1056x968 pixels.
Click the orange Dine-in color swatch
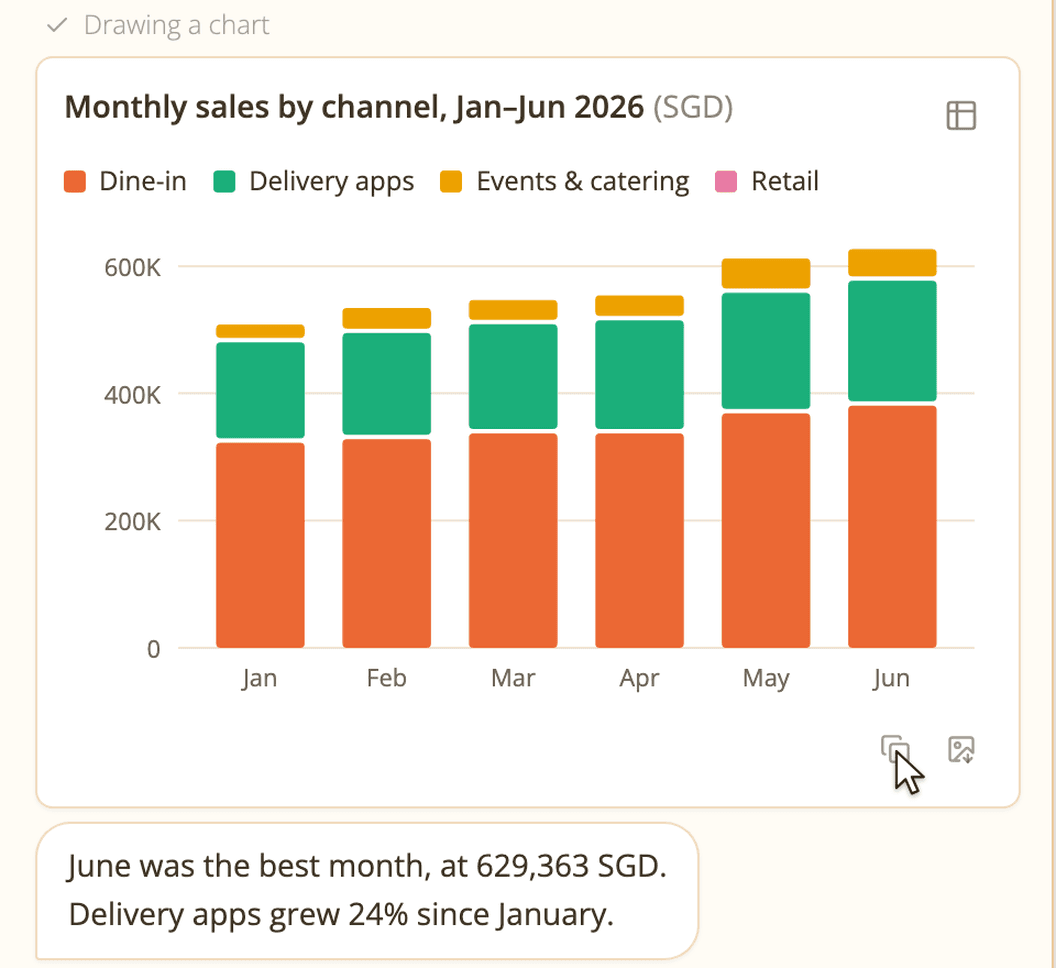(75, 182)
